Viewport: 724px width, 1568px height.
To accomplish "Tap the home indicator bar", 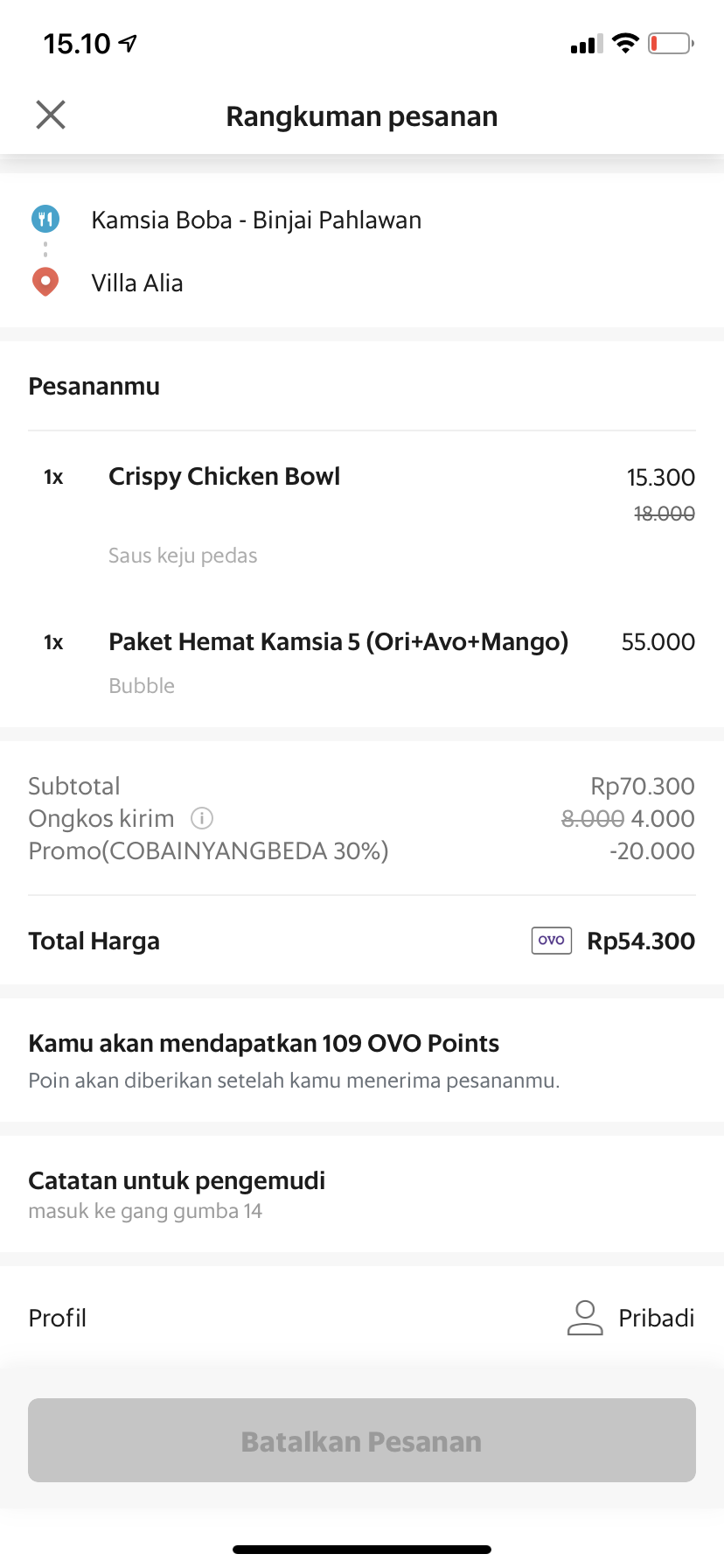I will pos(362,1550).
